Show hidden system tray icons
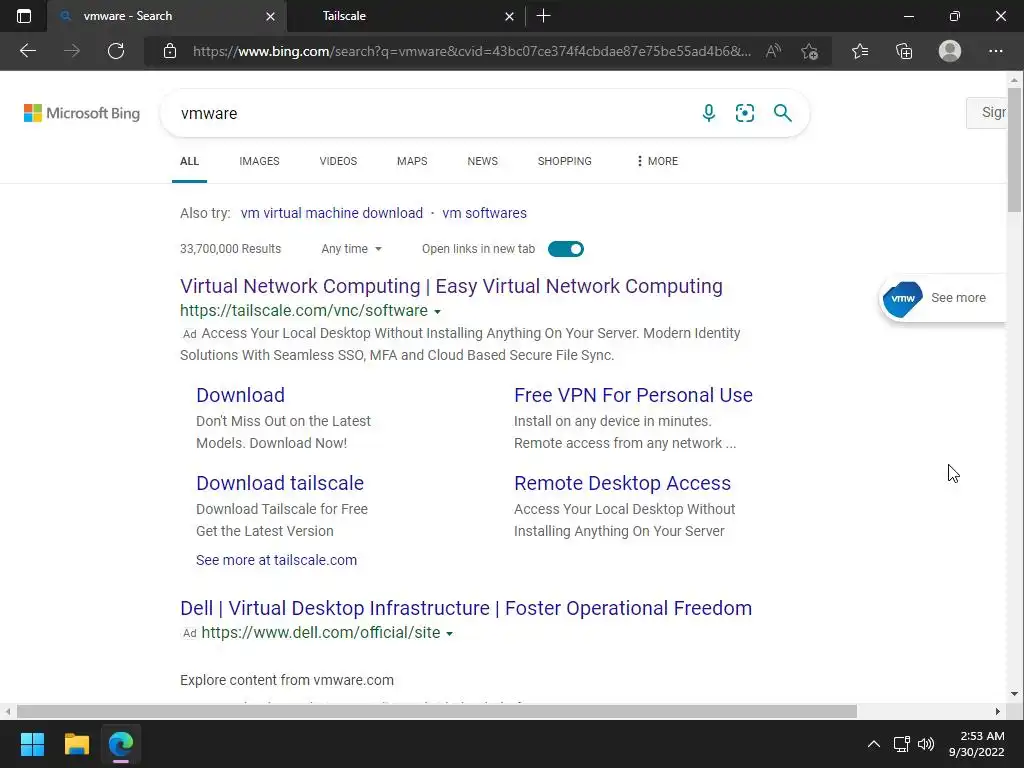 click(x=873, y=744)
